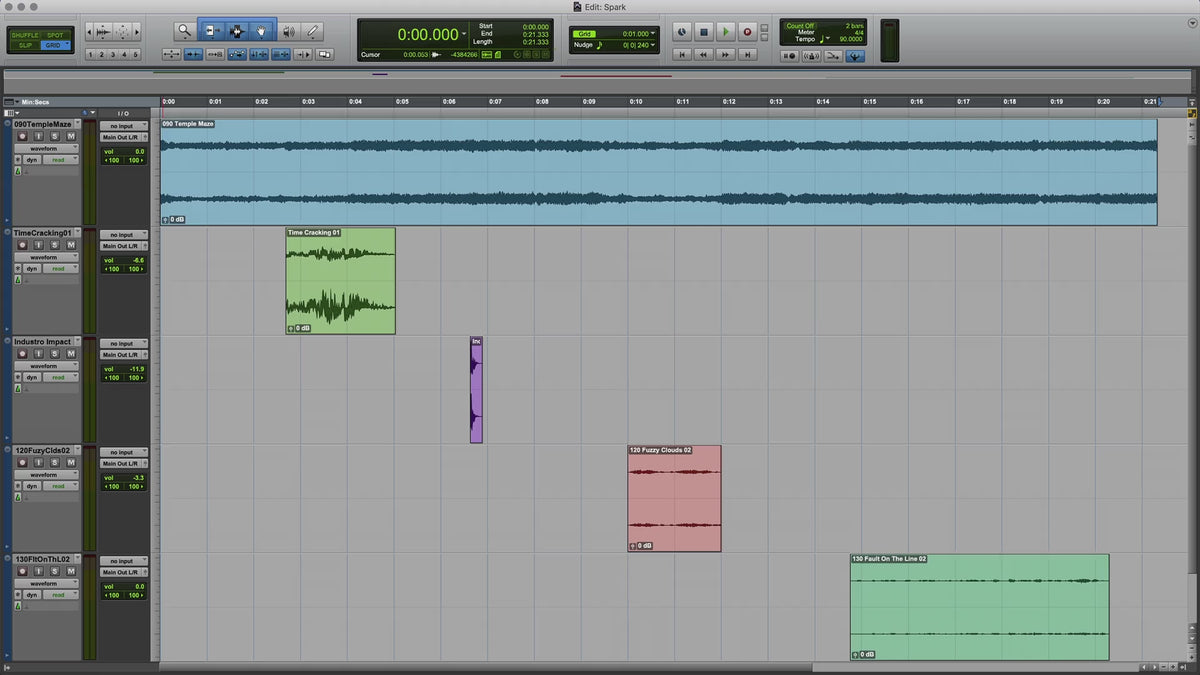Click the Stop transport button
1200x675 pixels.
pyautogui.click(x=704, y=32)
